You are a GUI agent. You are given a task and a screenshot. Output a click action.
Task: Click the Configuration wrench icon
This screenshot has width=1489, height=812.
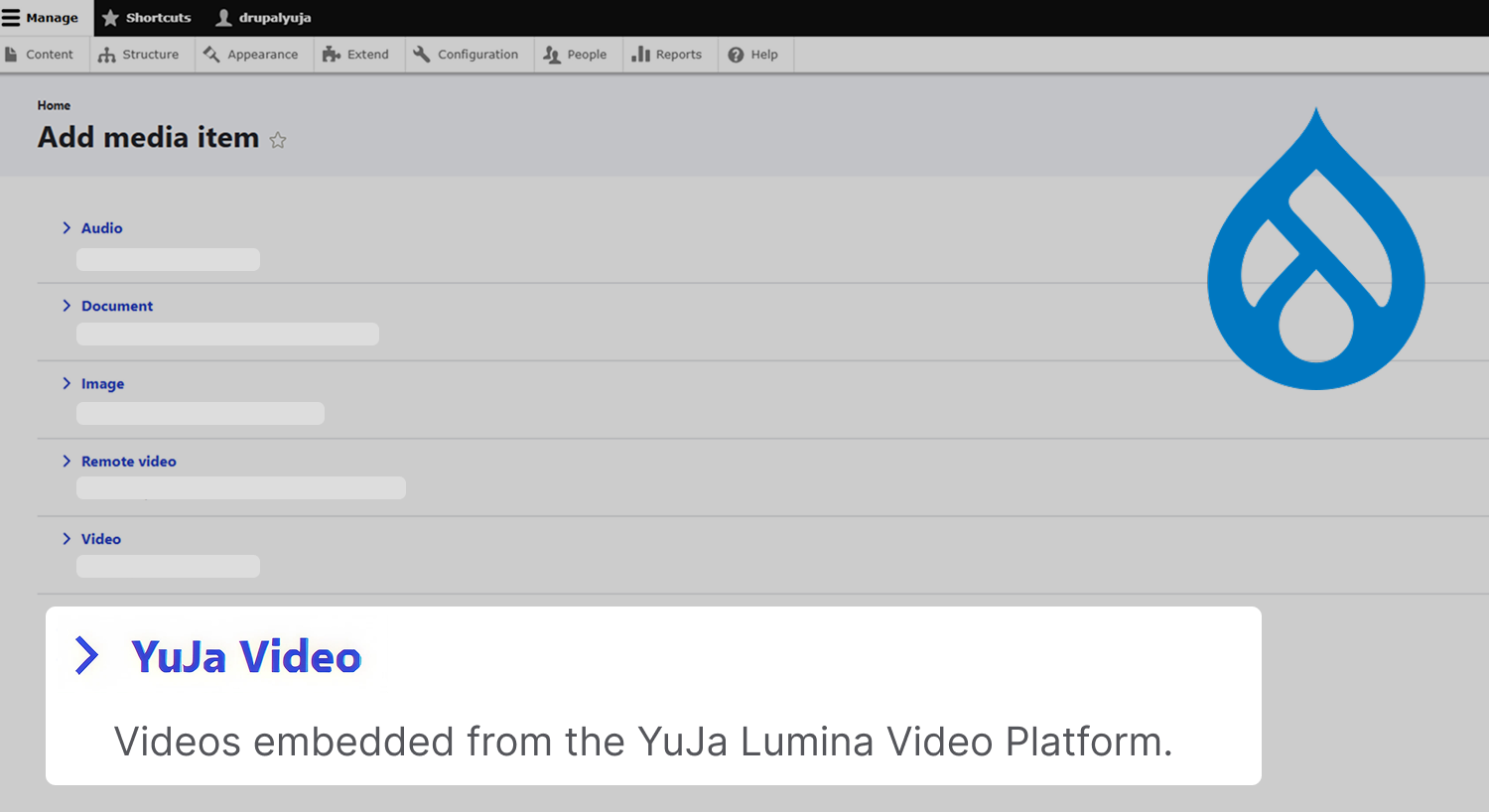[422, 55]
